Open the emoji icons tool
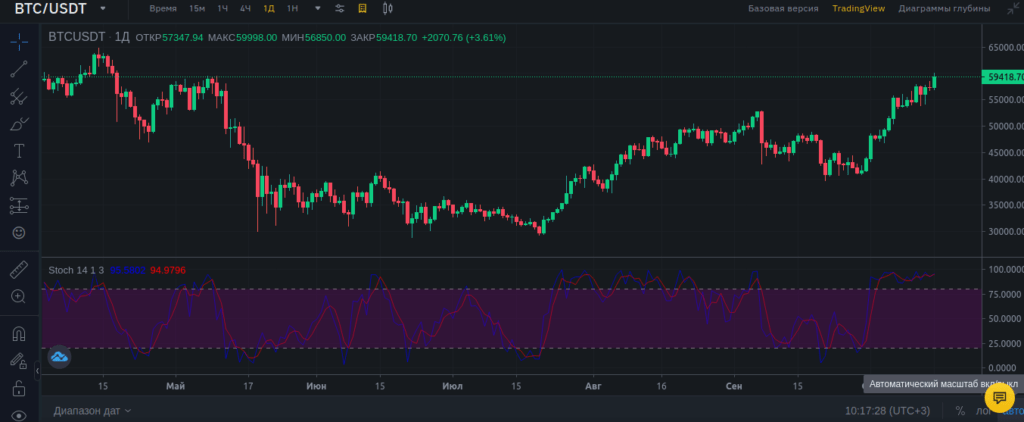1024x422 pixels. [x=18, y=232]
